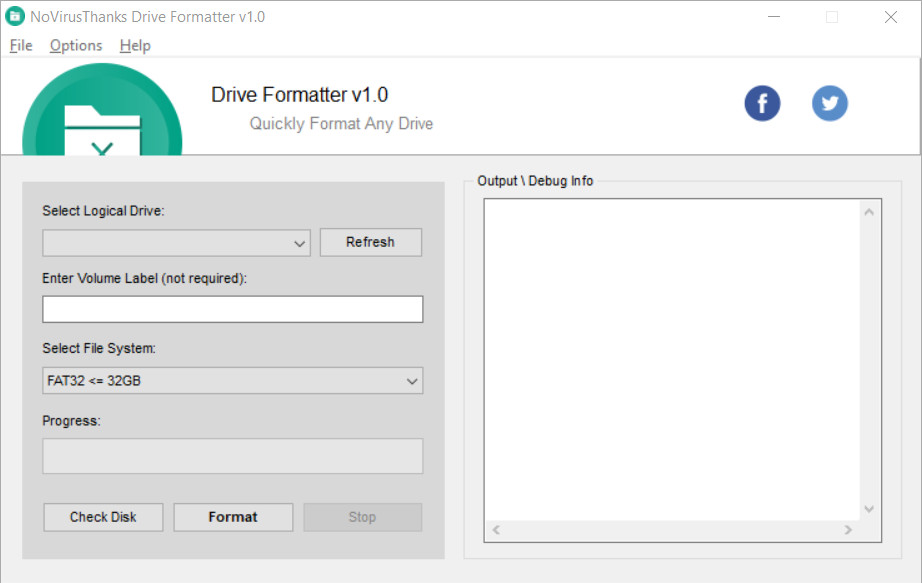922x583 pixels.
Task: Click the 'Quickly Format Any Drive' tagline
Action: click(341, 124)
